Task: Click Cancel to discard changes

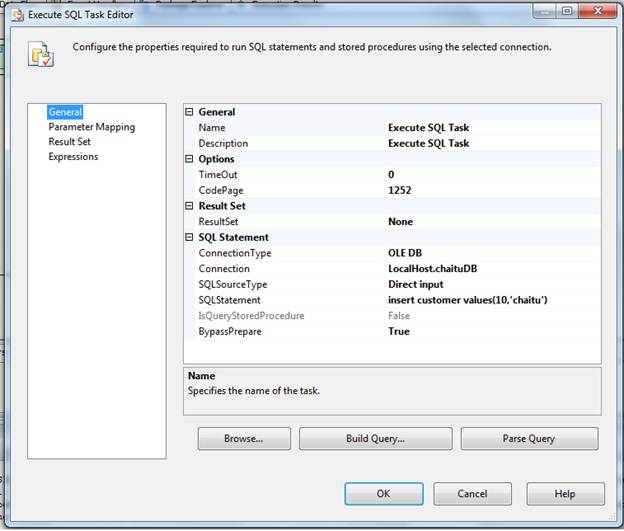Action: click(x=472, y=494)
